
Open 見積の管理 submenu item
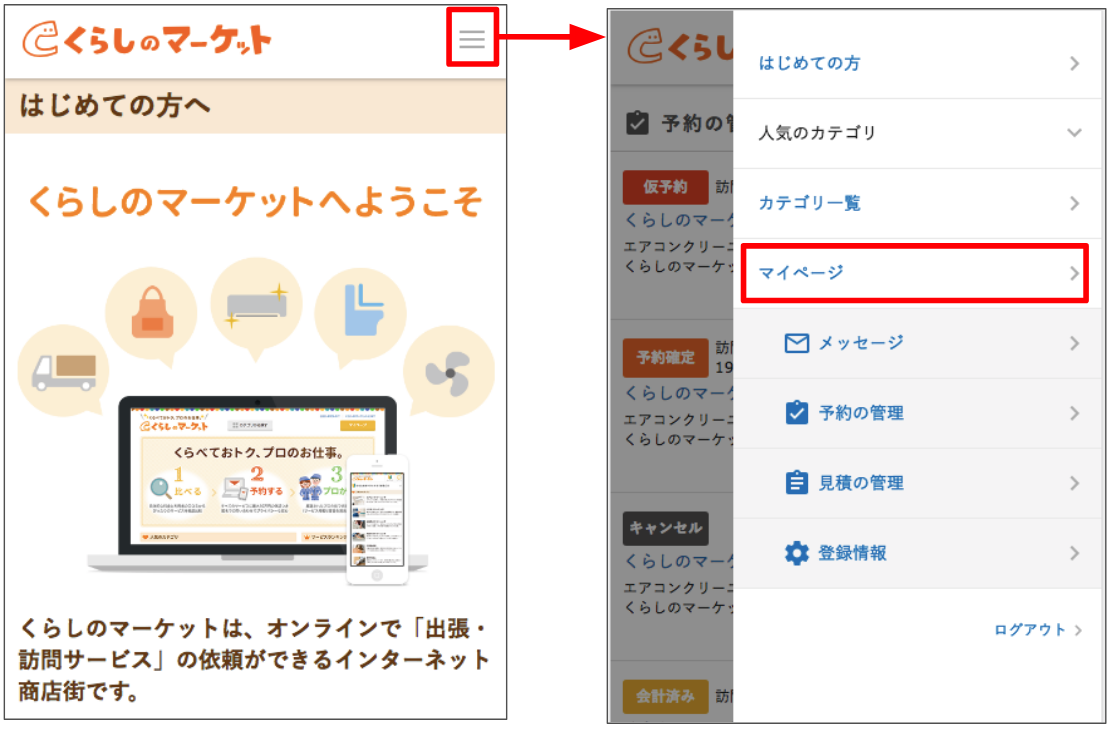point(919,483)
